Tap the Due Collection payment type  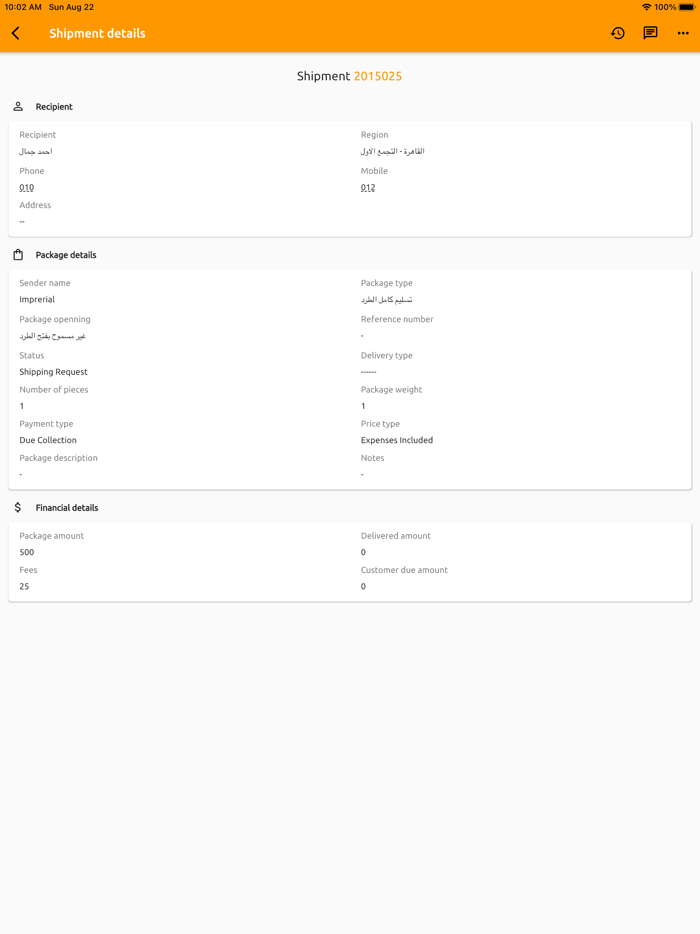tap(48, 440)
